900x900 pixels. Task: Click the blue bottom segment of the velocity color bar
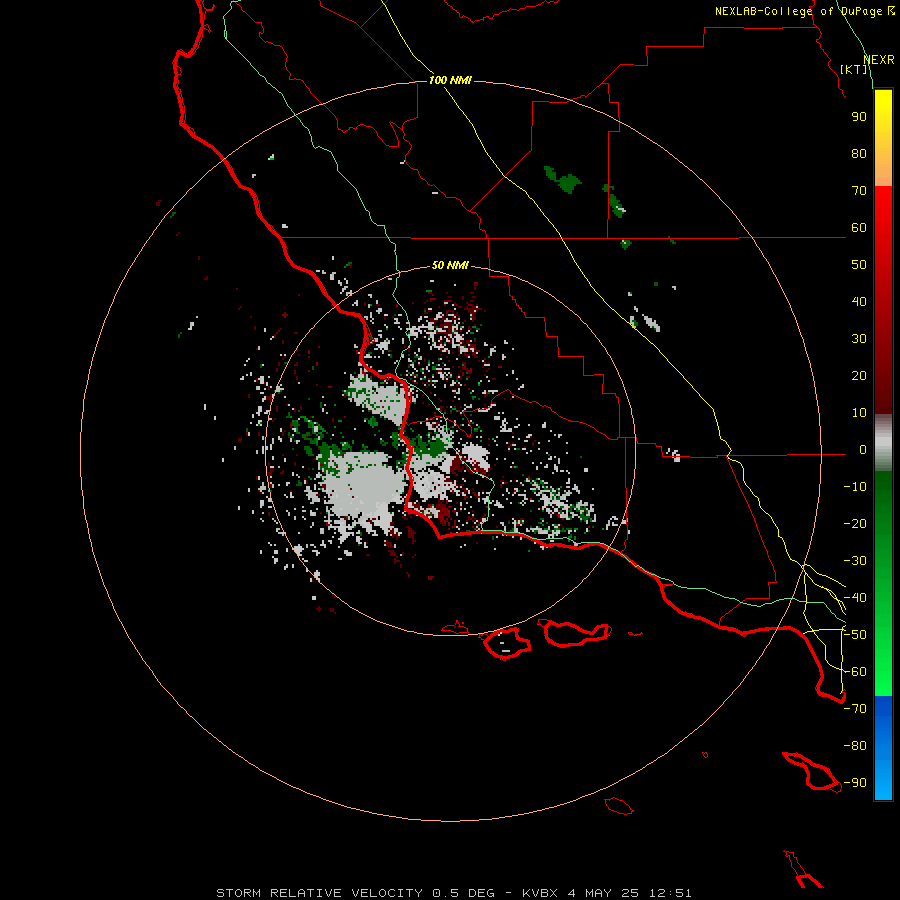883,748
